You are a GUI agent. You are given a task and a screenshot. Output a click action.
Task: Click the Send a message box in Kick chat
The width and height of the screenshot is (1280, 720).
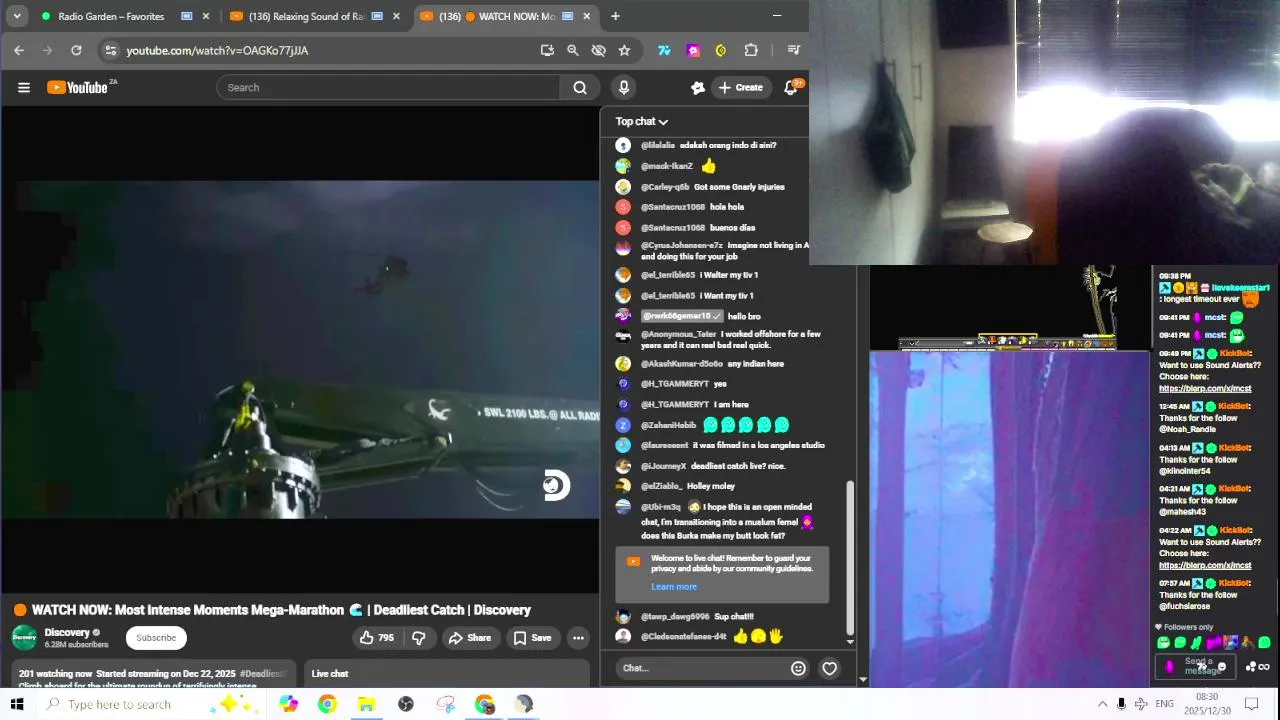[1198, 667]
